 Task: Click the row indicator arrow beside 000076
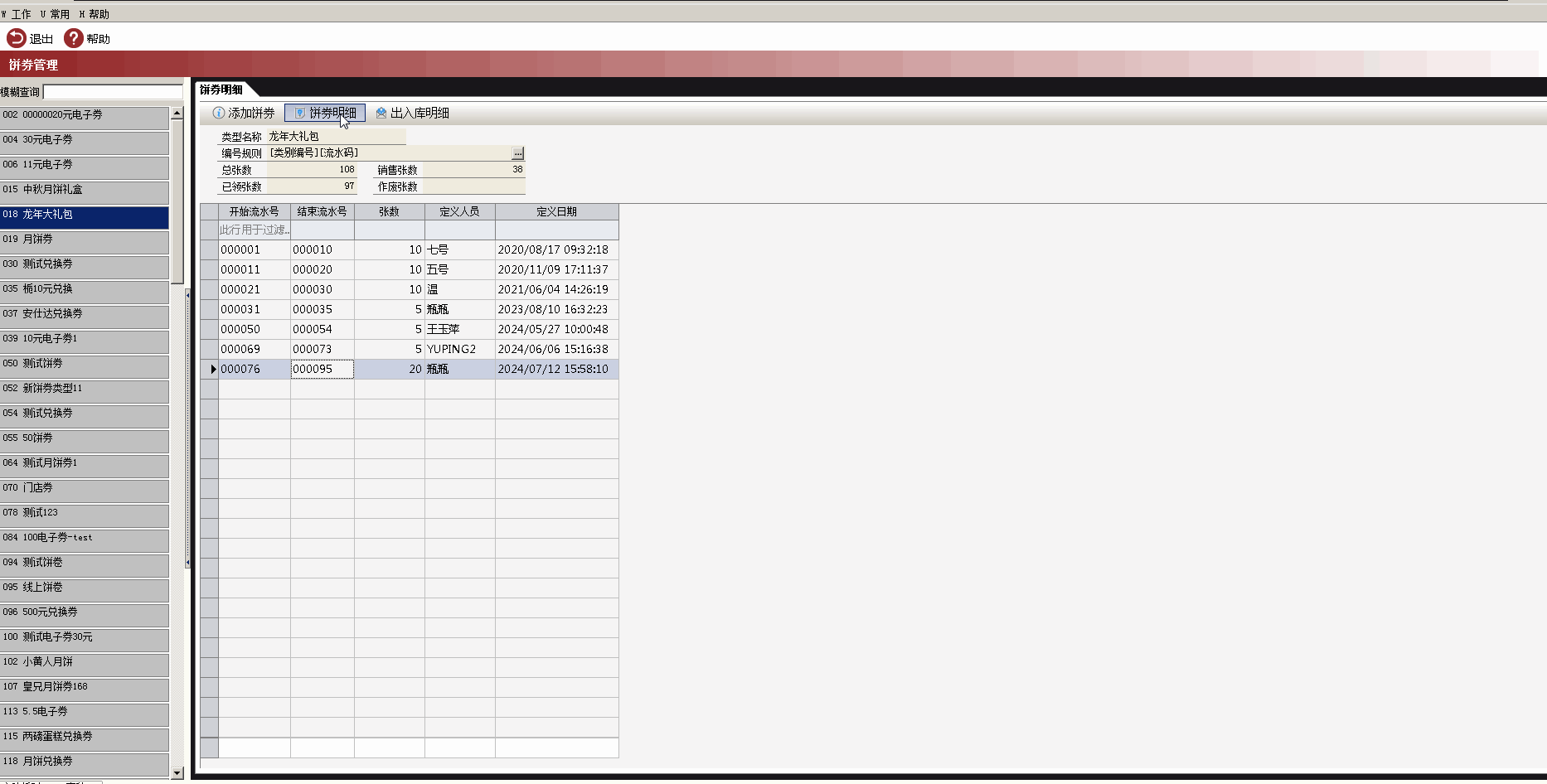pyautogui.click(x=213, y=369)
